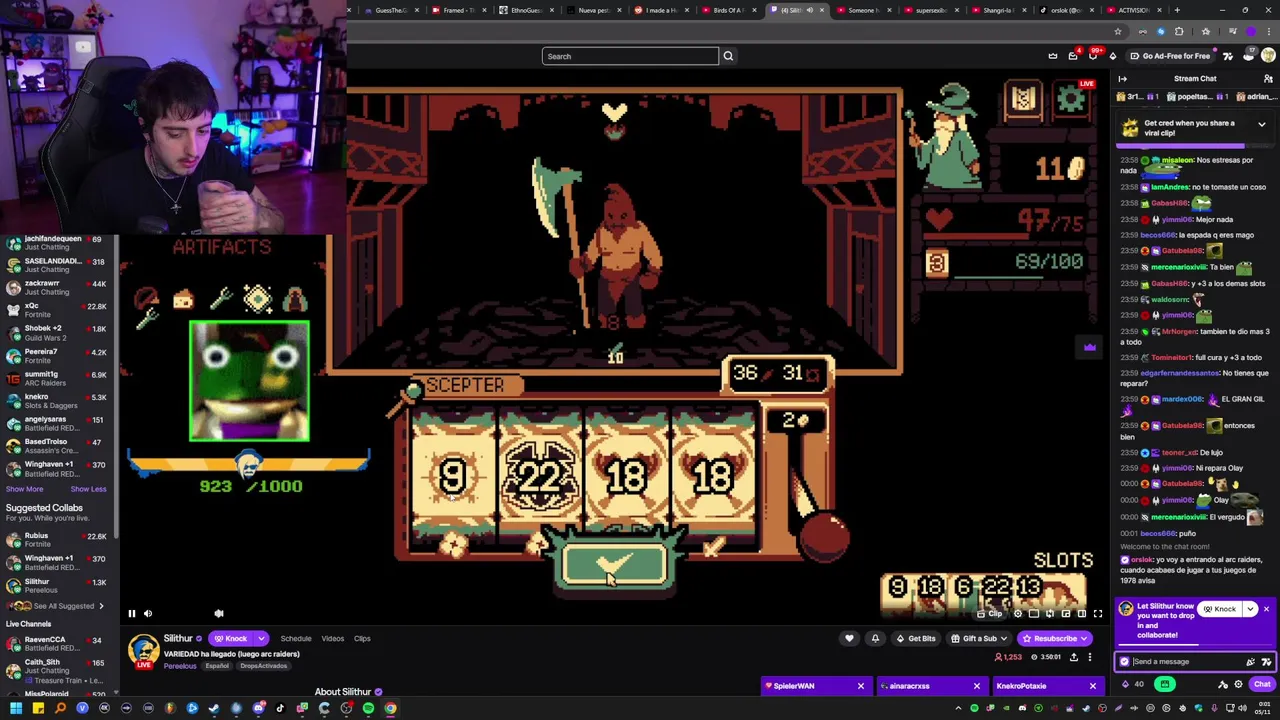Screen dimensions: 1280x720
Task: Click the Español tag
Action: [217, 666]
